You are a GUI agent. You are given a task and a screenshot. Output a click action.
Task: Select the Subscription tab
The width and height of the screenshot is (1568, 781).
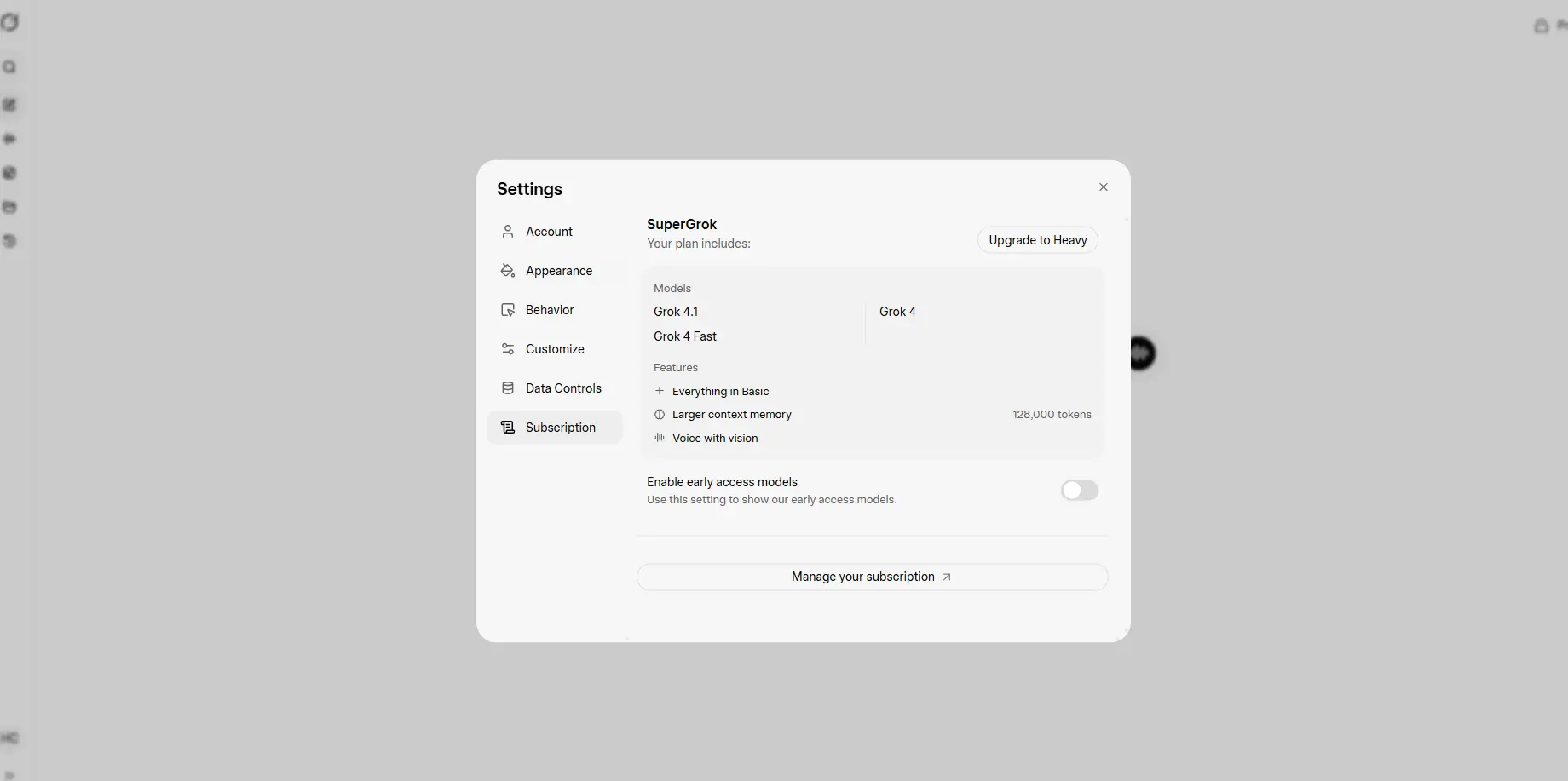pos(555,428)
